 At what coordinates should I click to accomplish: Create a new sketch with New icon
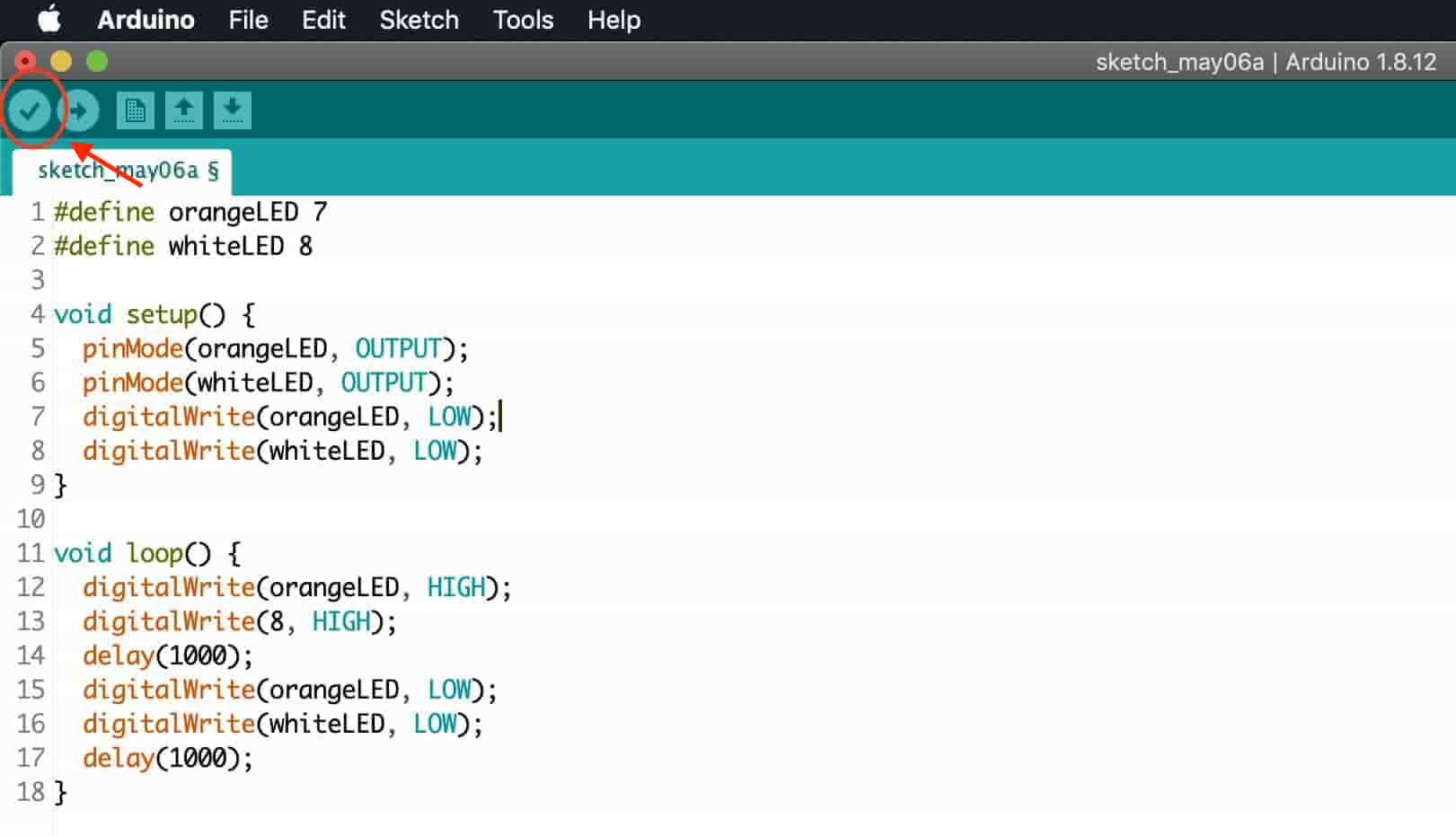(136, 110)
